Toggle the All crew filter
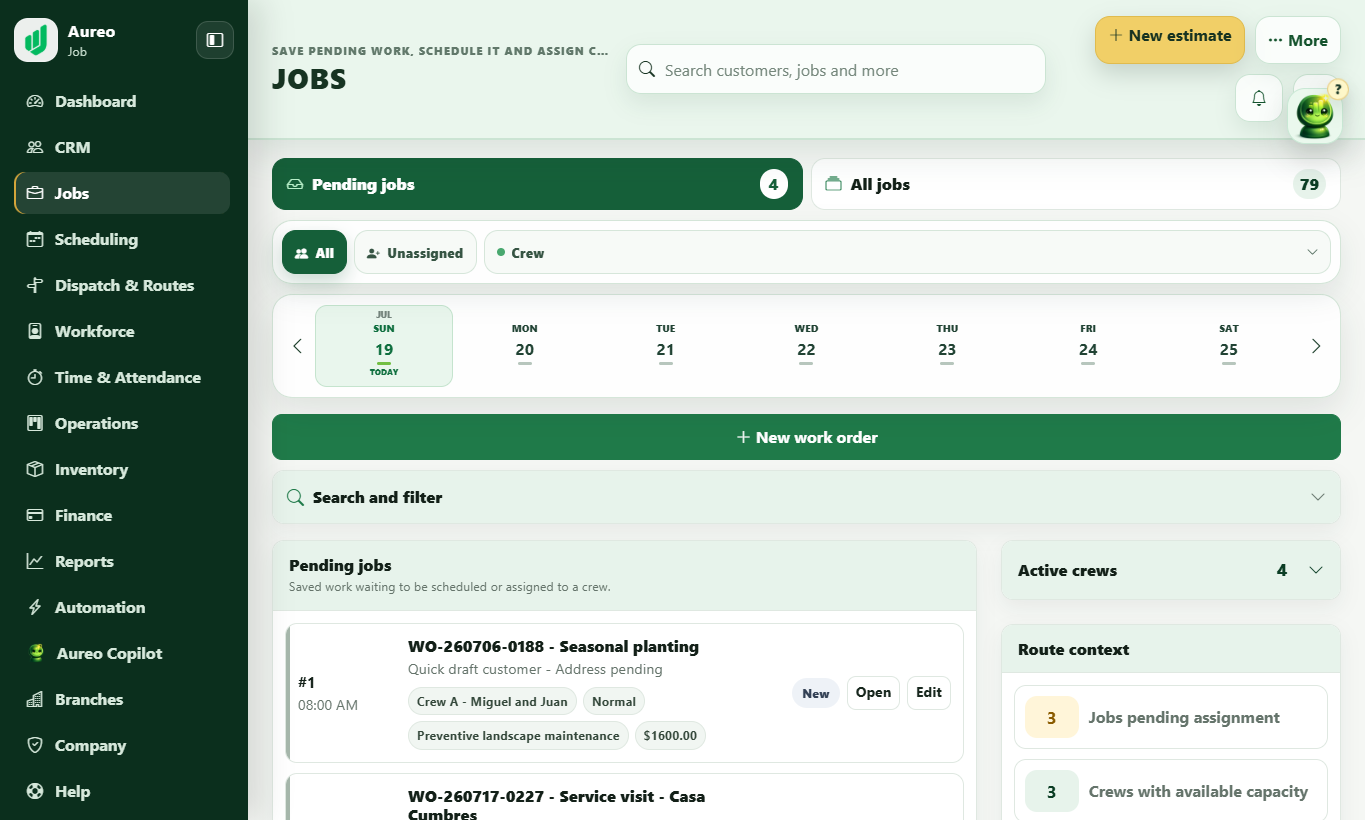Image resolution: width=1365 pixels, height=820 pixels. (314, 252)
